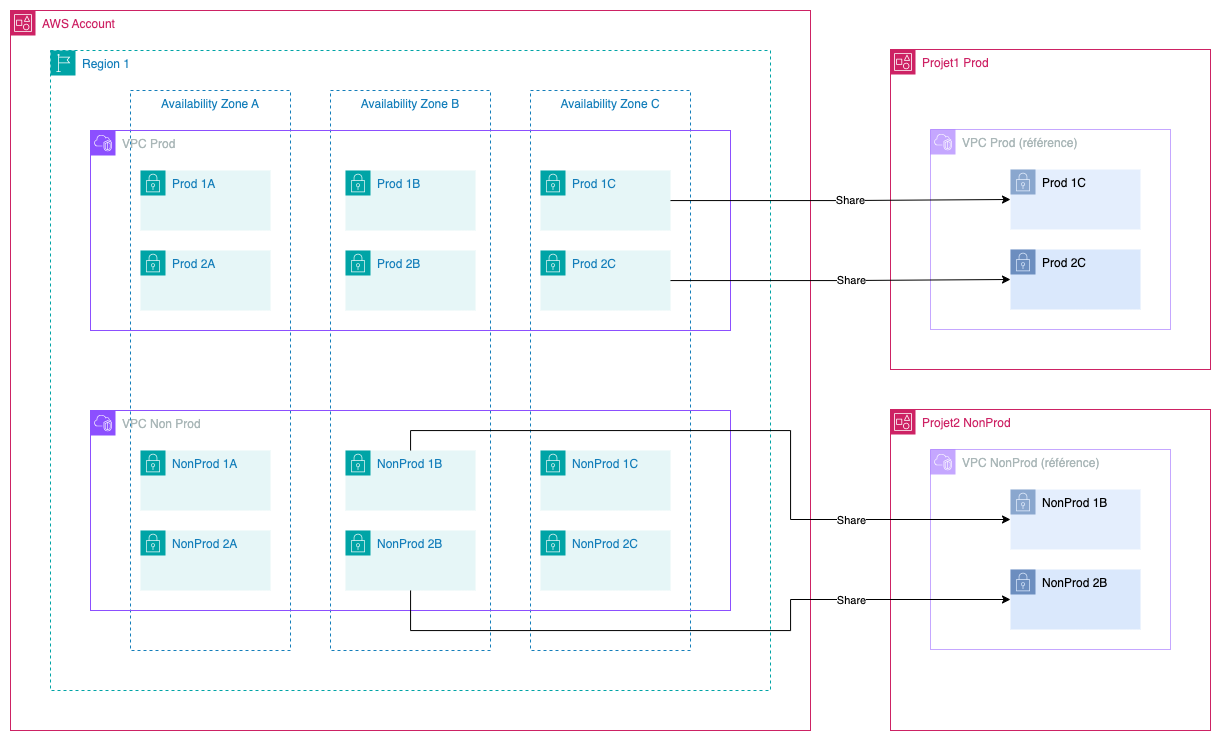
Task: Click the Prod 2A subnet lock icon
Action: tap(153, 263)
